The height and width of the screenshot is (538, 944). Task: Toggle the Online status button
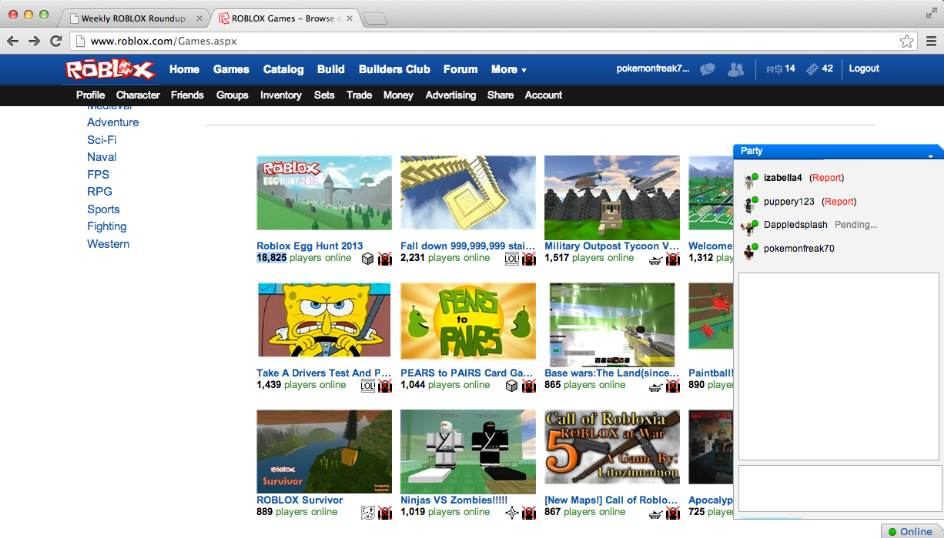(x=911, y=531)
